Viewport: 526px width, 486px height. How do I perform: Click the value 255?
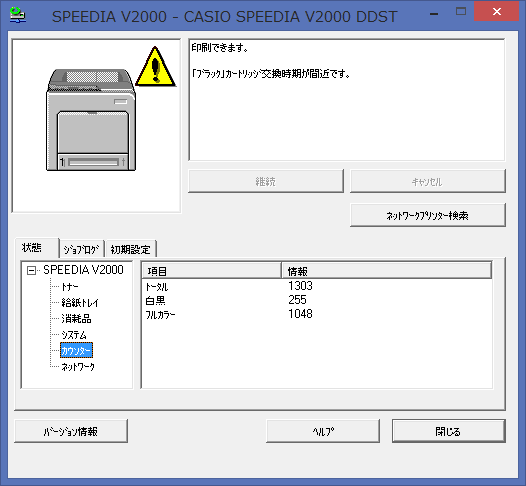click(x=297, y=300)
